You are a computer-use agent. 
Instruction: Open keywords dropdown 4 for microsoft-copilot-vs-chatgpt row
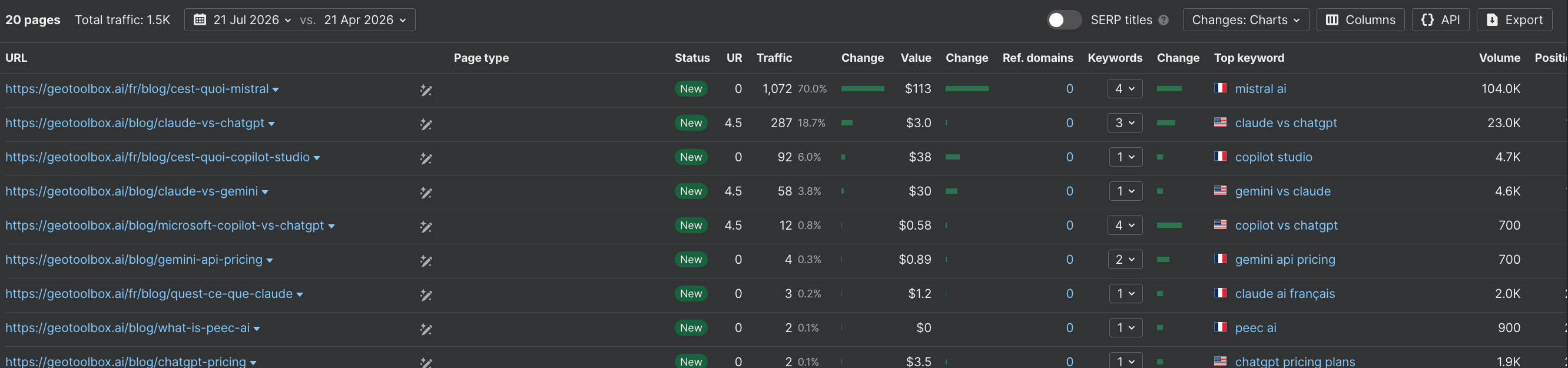(x=1124, y=225)
